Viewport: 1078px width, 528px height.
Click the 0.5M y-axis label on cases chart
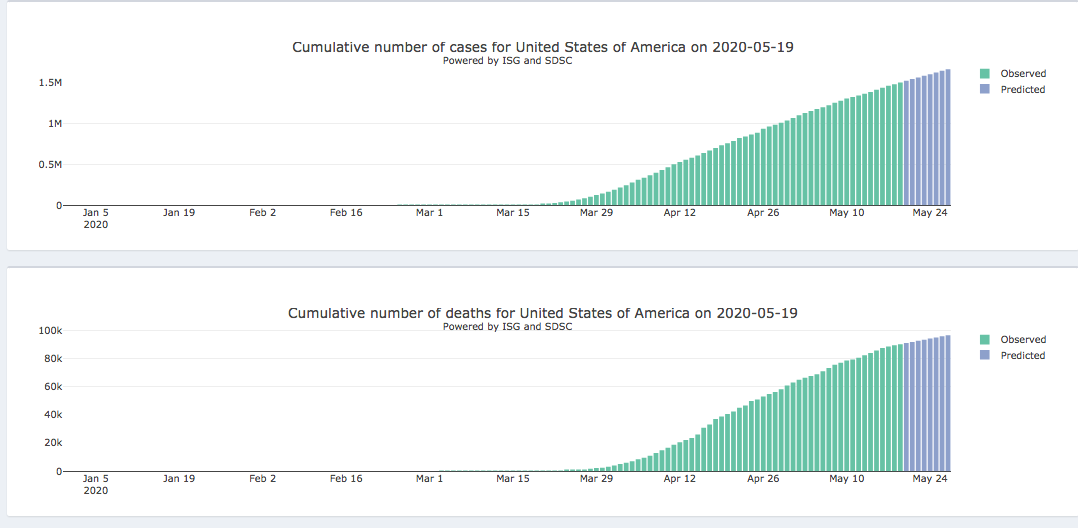(50, 164)
